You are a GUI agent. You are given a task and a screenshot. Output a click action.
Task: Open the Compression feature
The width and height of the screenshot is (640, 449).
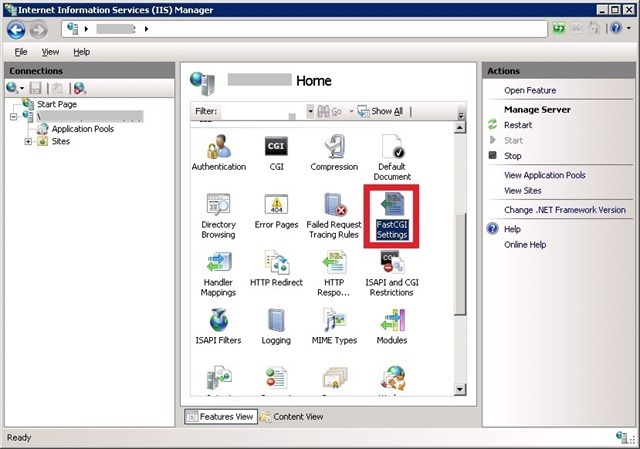click(x=334, y=153)
